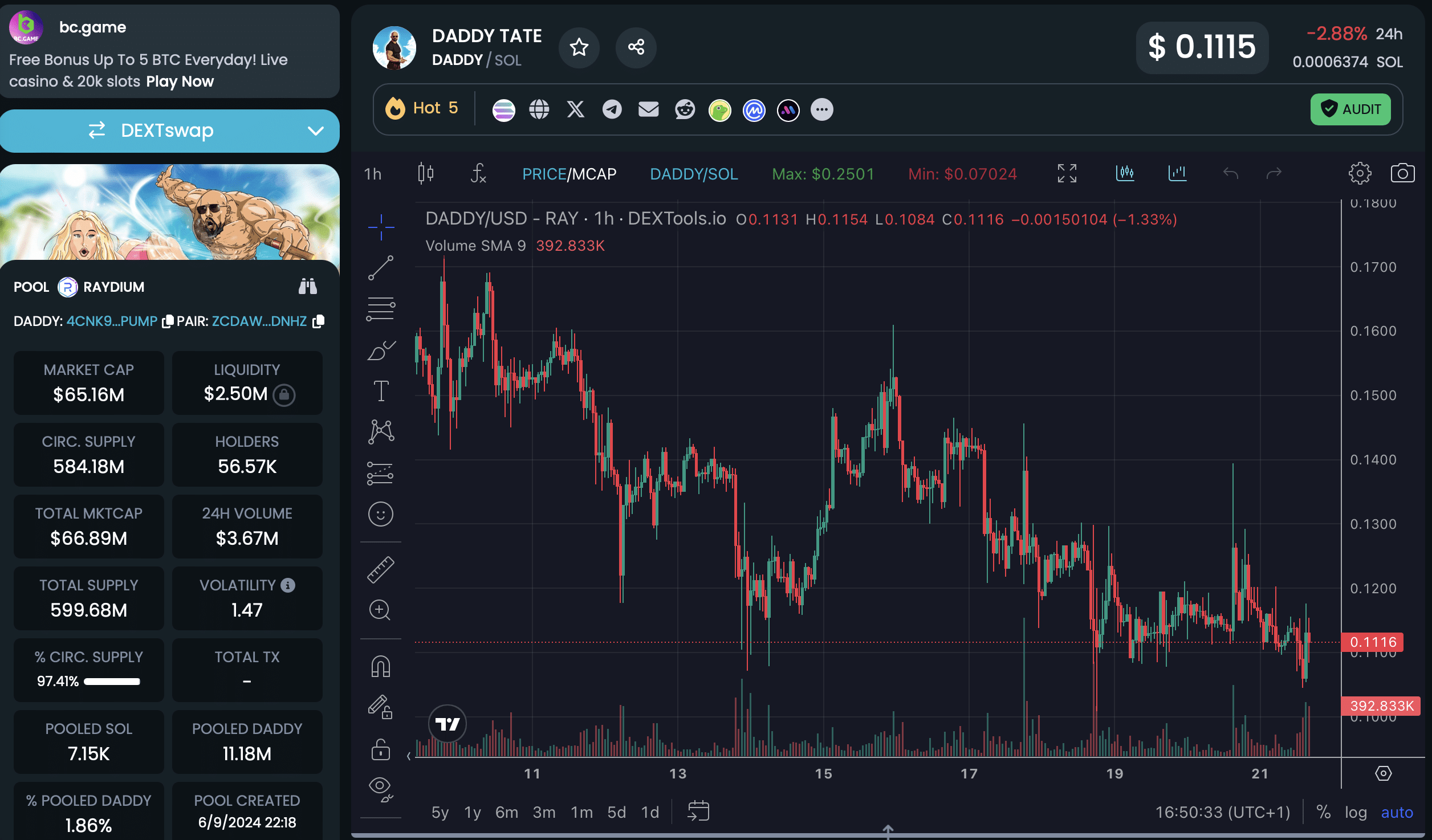Toggle stay in drawing mode

click(380, 707)
